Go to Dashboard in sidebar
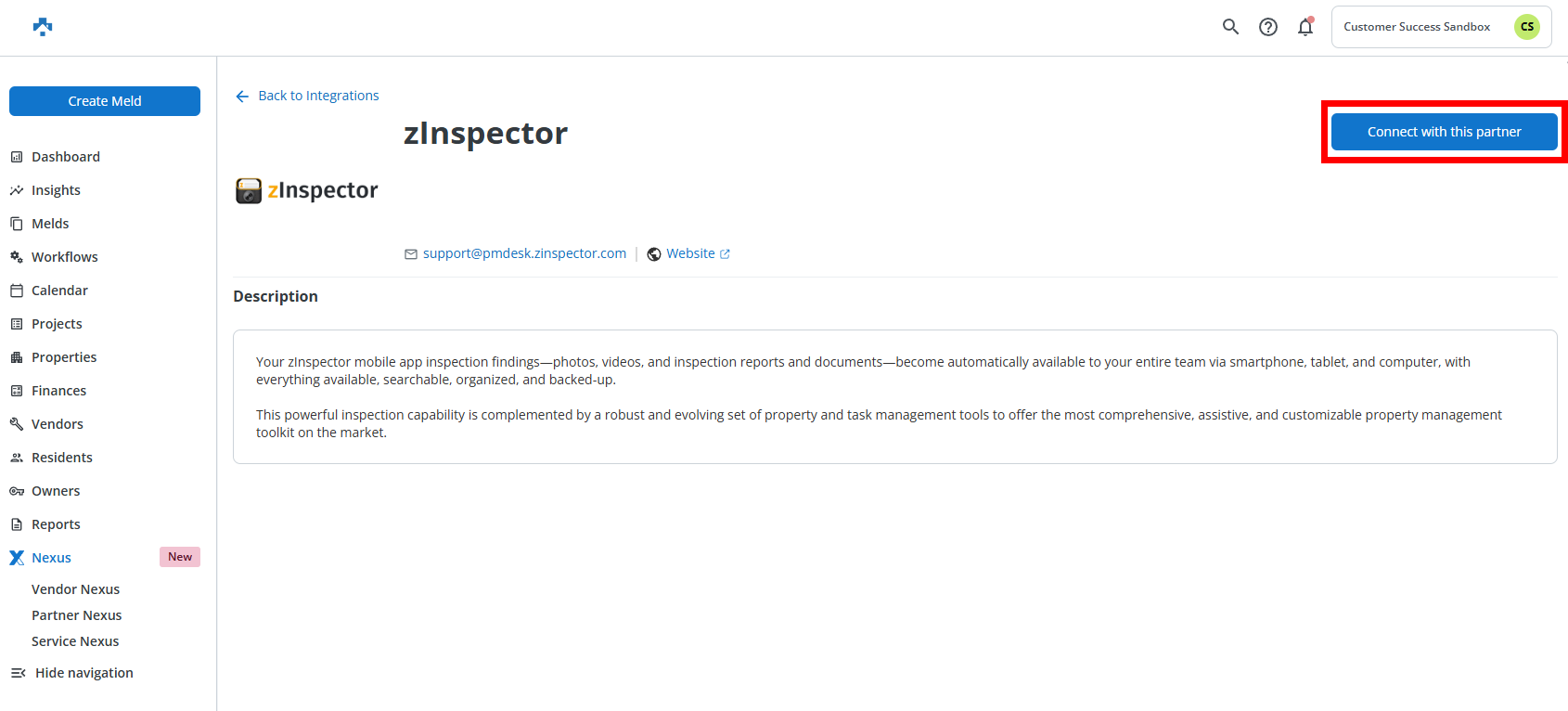Image resolution: width=1568 pixels, height=711 pixels. coord(65,157)
